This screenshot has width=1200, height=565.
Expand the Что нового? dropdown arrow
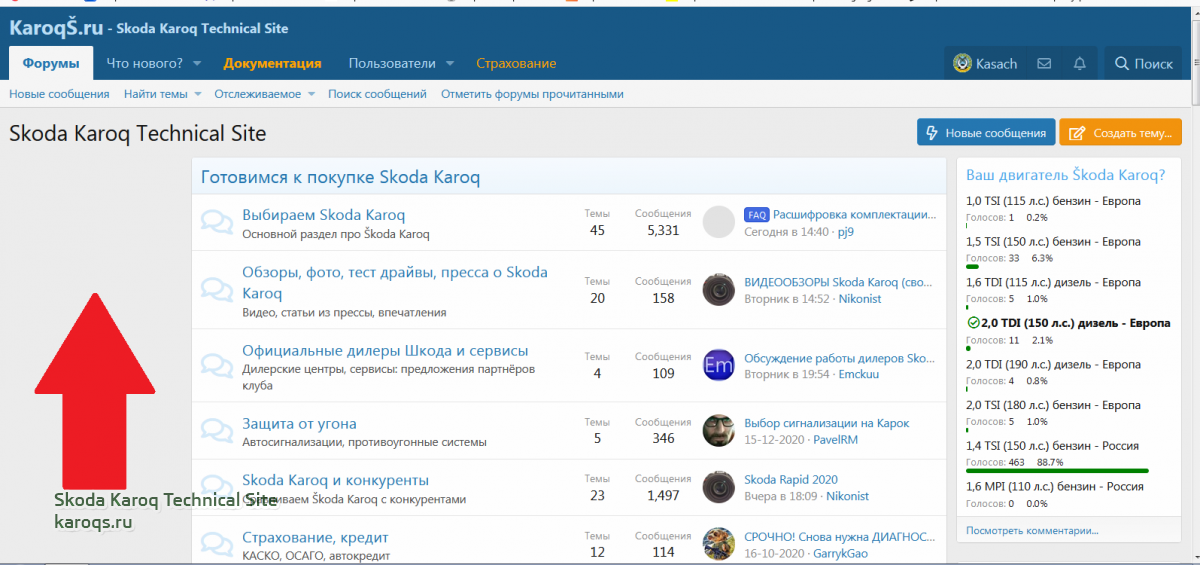(x=197, y=64)
